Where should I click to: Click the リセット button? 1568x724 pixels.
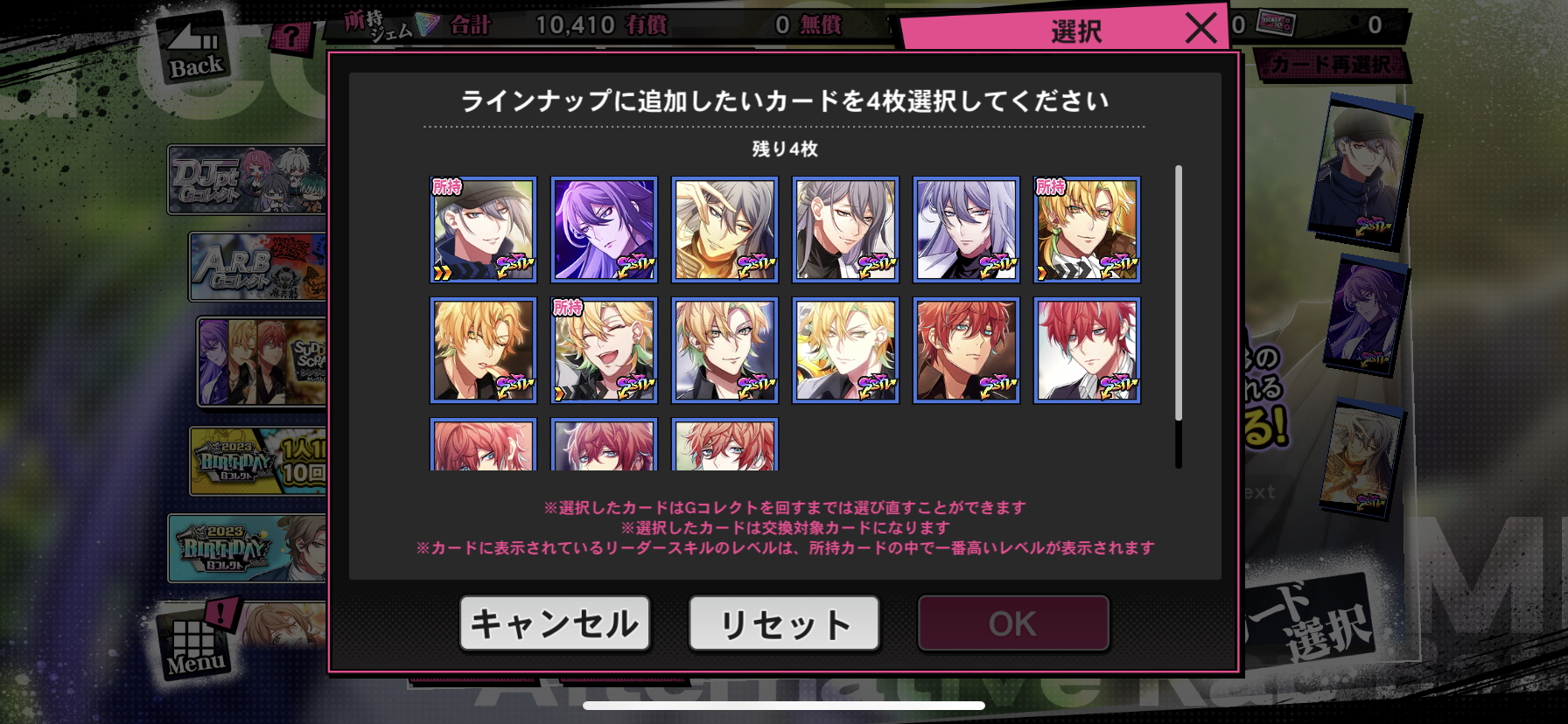point(784,623)
